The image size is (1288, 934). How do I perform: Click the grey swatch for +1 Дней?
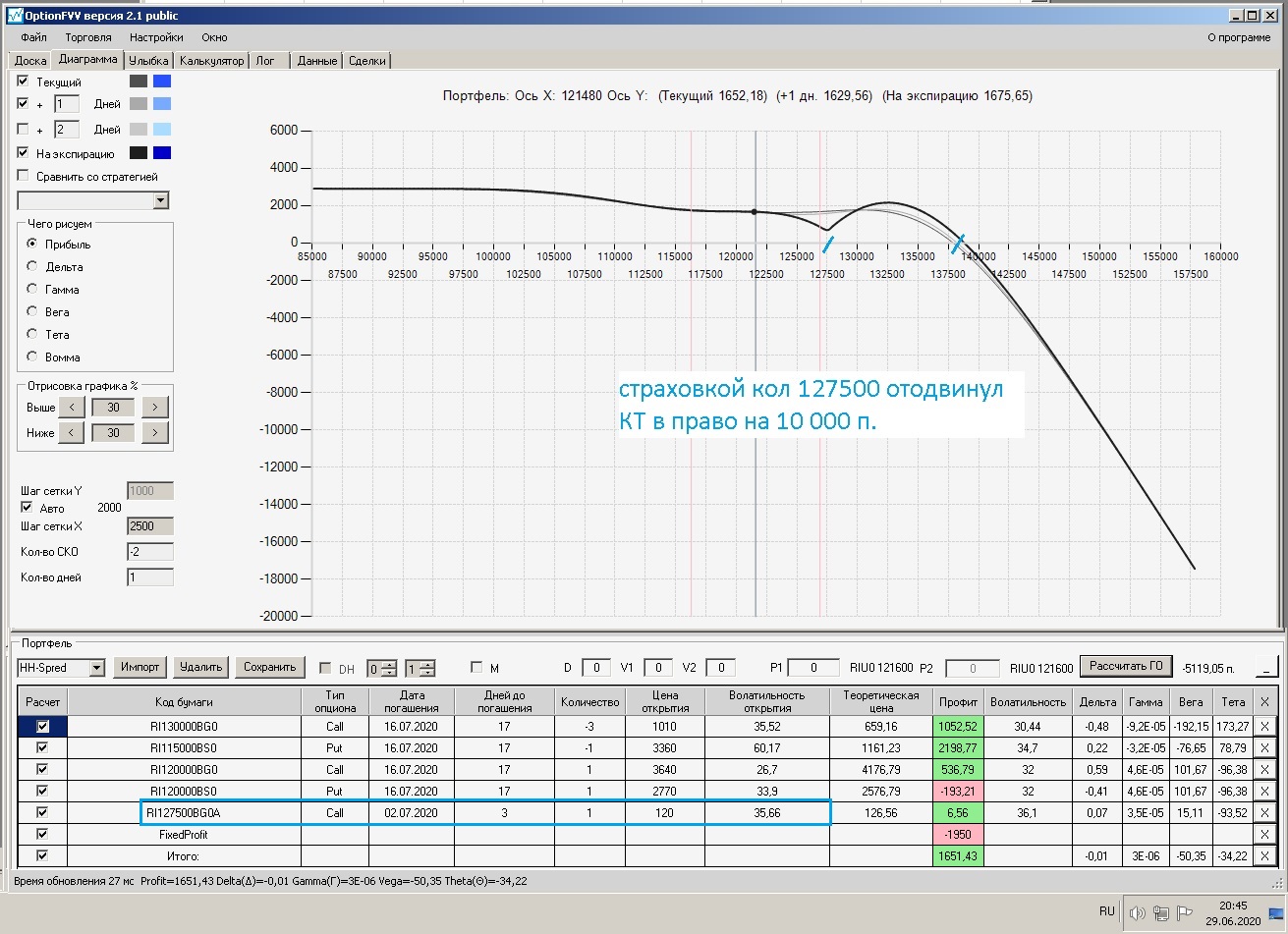click(x=139, y=104)
